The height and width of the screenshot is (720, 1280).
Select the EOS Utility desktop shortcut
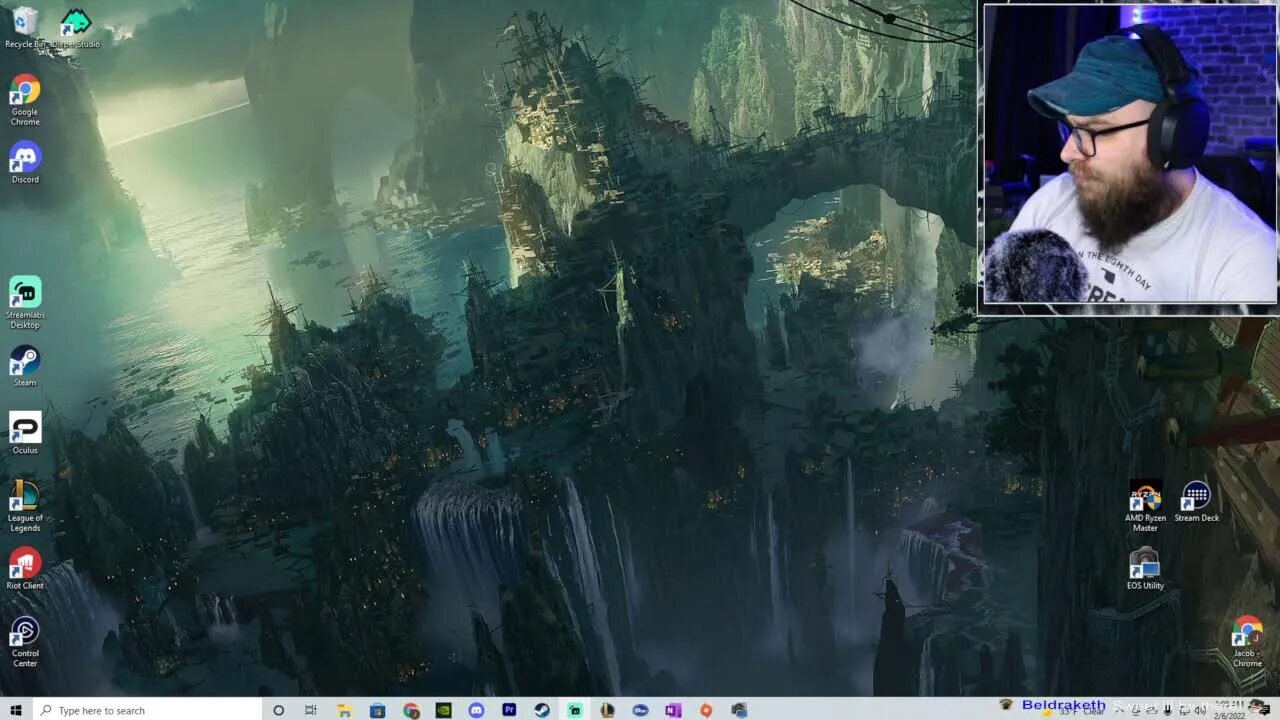pos(1145,569)
